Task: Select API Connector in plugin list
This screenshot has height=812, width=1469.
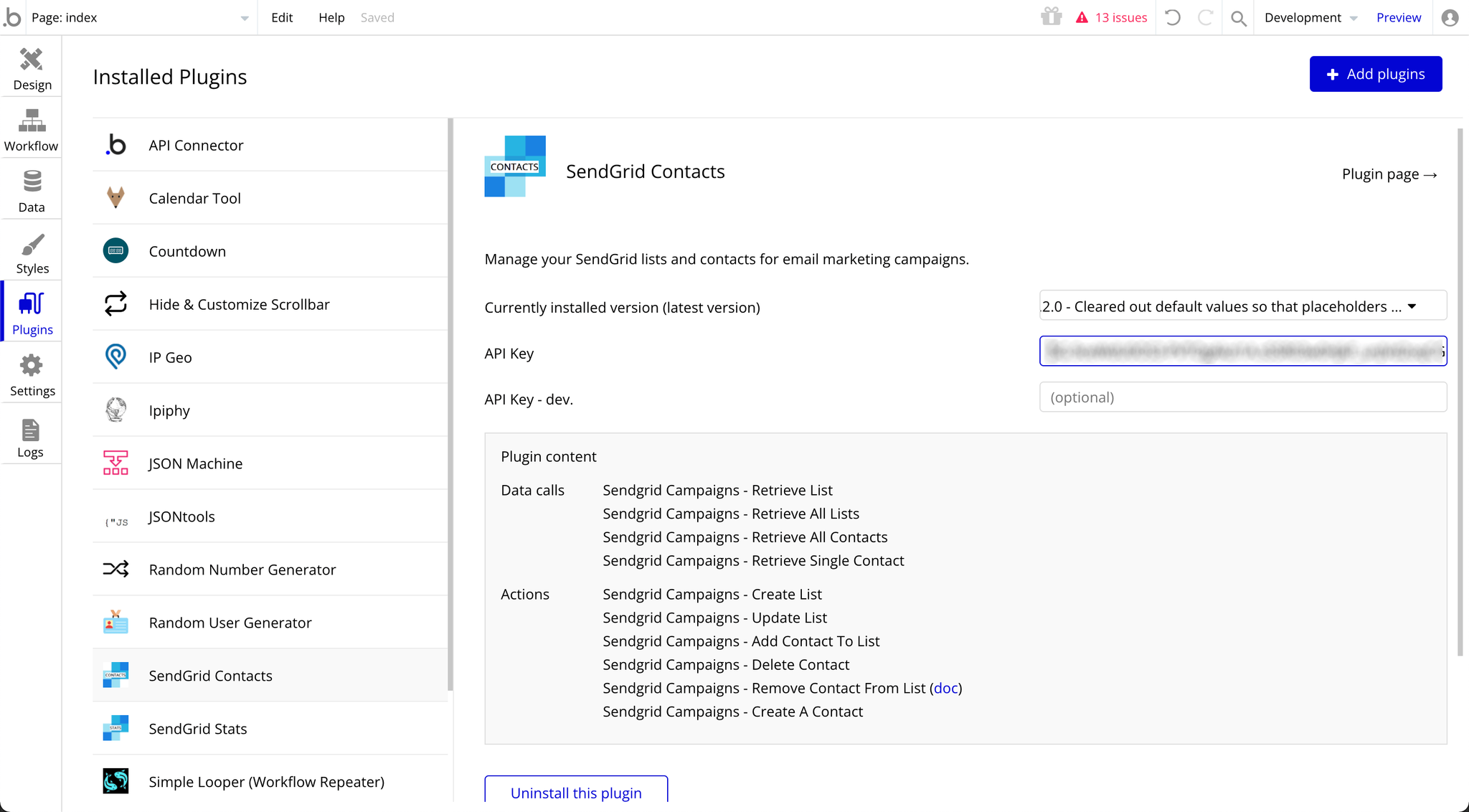Action: click(x=270, y=145)
